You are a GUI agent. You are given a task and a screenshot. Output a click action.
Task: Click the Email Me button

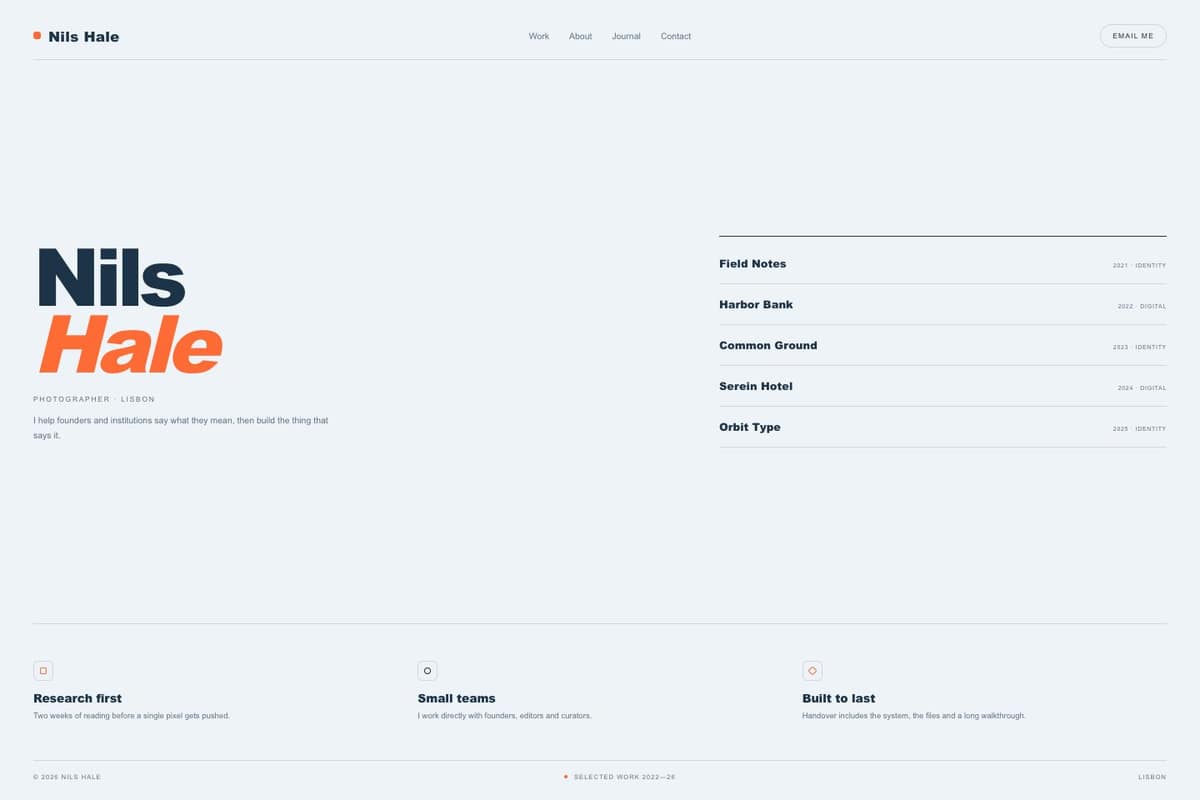coord(1133,36)
